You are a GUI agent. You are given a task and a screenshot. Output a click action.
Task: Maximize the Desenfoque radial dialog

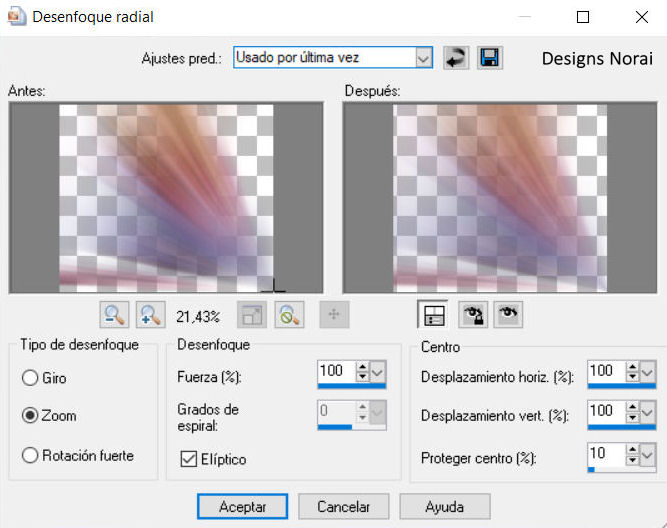[583, 17]
